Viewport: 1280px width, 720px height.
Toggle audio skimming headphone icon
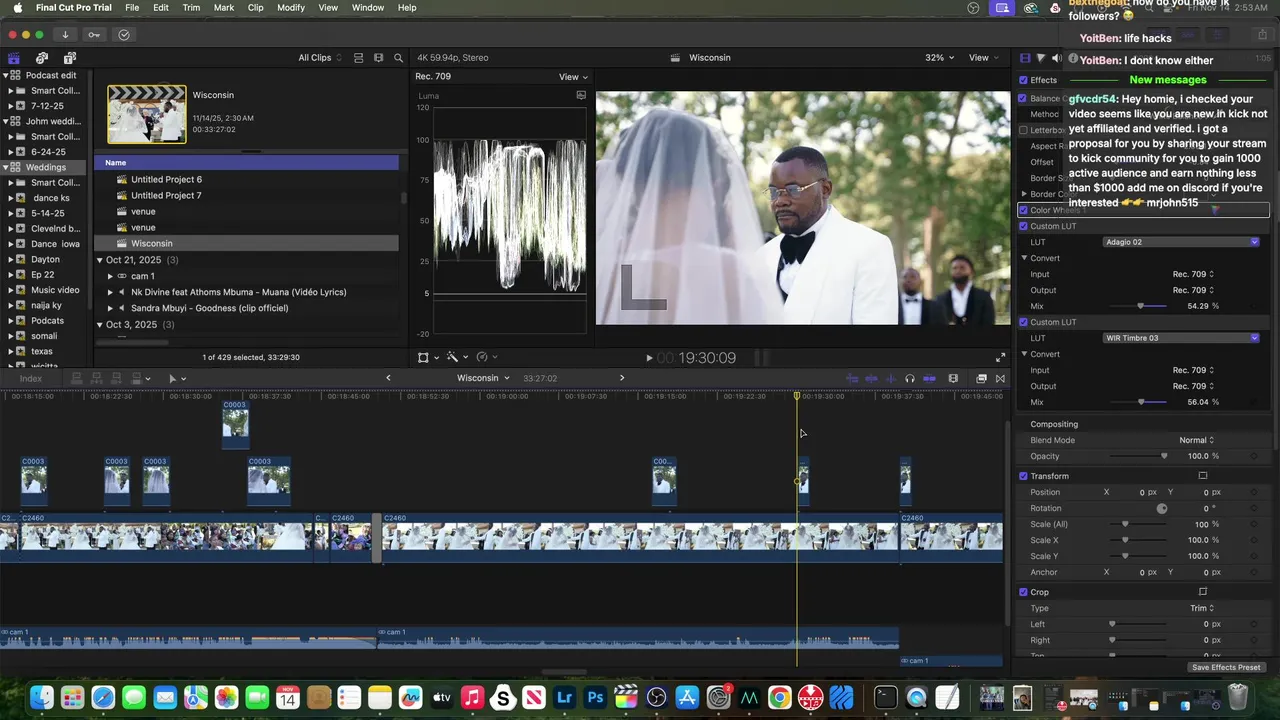(x=909, y=379)
